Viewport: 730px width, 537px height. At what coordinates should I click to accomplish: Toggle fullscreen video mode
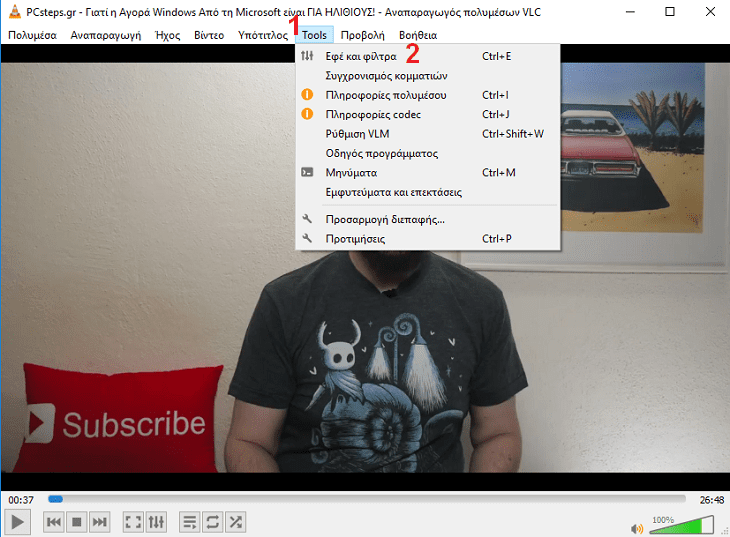click(x=133, y=522)
